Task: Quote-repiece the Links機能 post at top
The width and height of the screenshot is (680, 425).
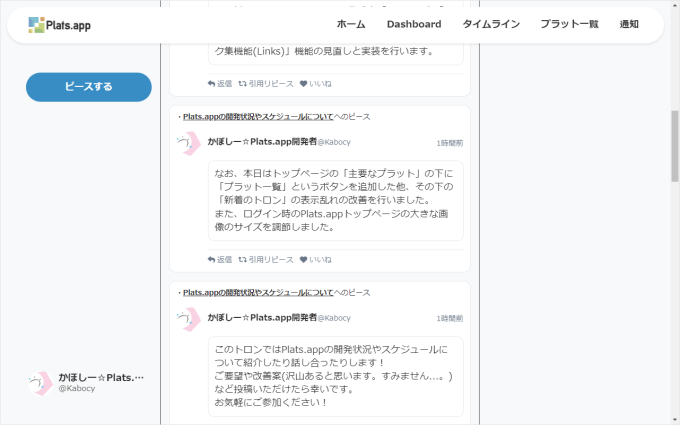Action: click(x=266, y=84)
